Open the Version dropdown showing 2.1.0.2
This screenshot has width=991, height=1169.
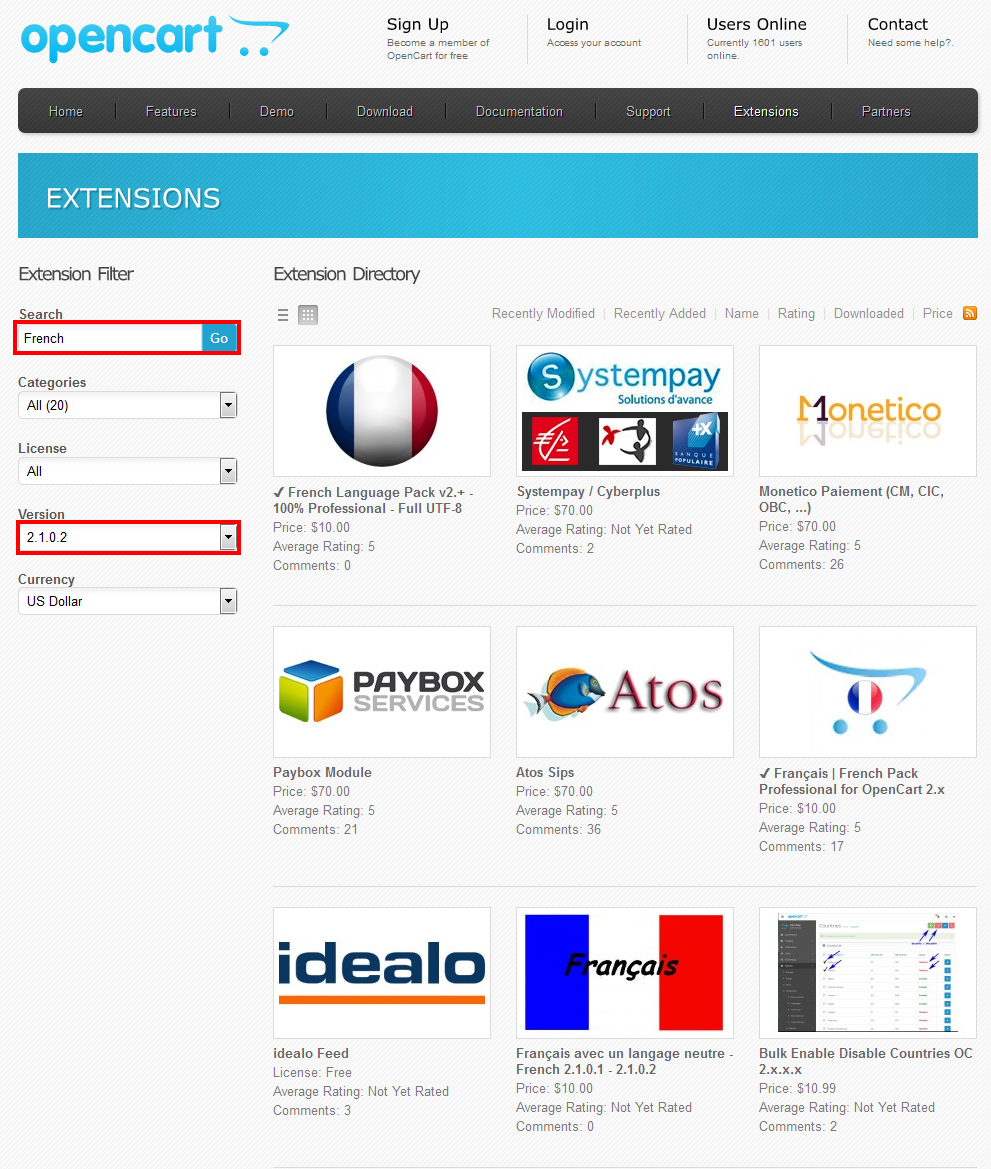[x=128, y=537]
